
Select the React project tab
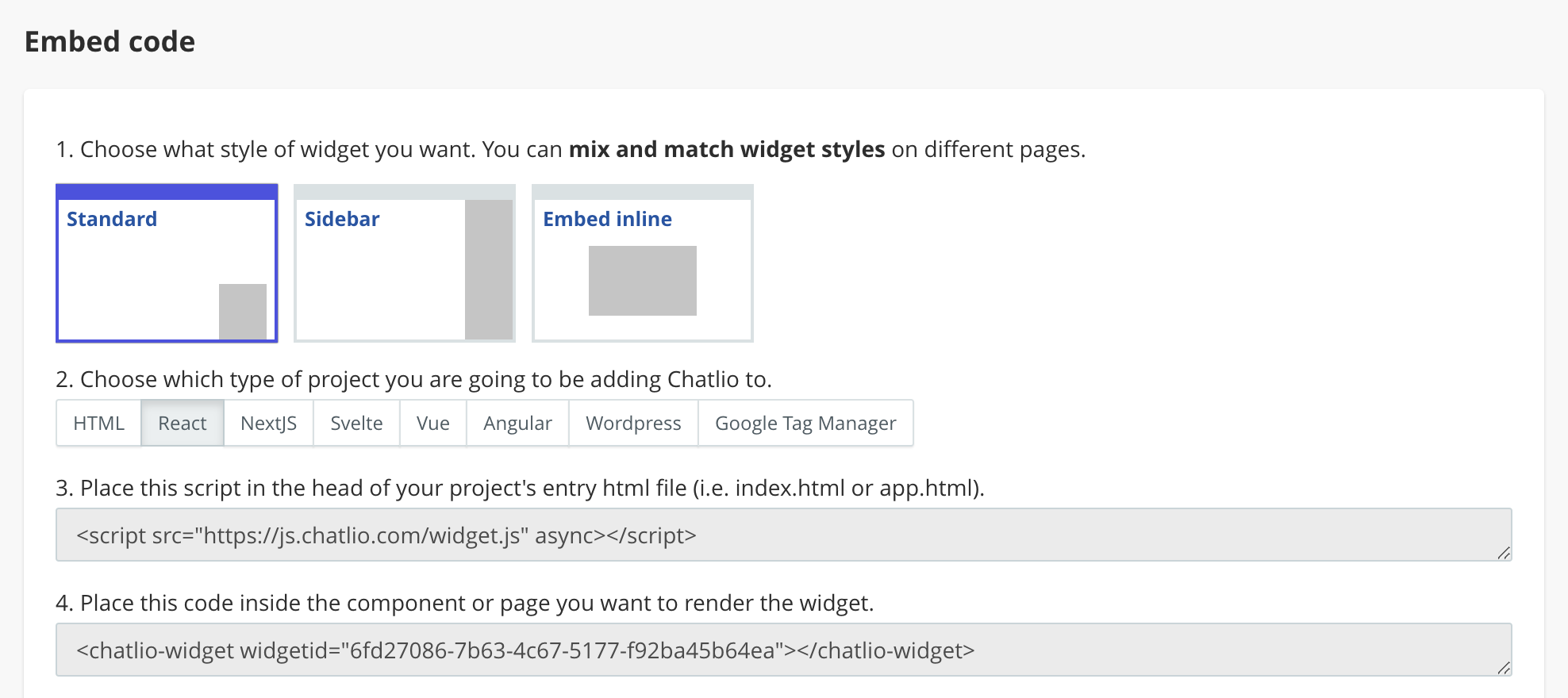click(x=183, y=424)
